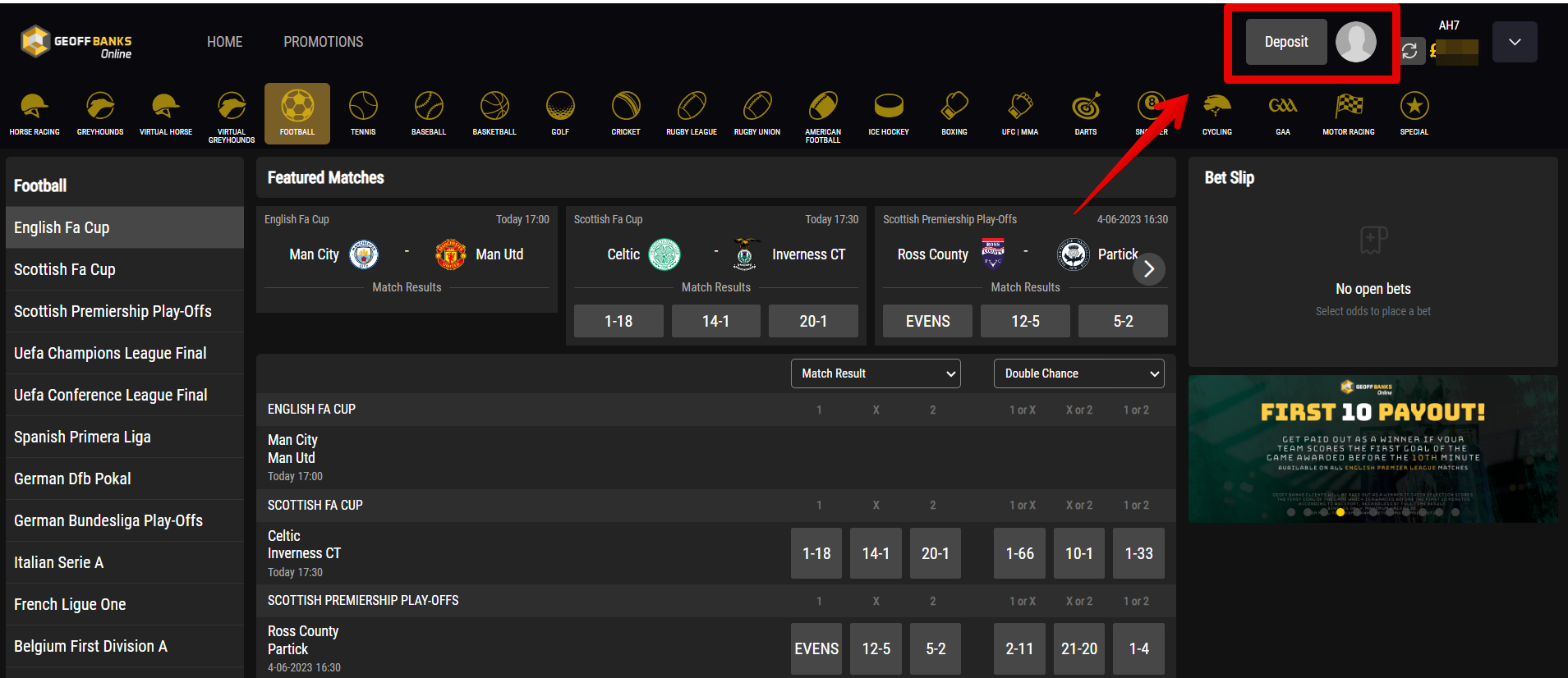The image size is (1568, 678).
Task: Advance featured matches with right arrow
Action: tap(1149, 269)
